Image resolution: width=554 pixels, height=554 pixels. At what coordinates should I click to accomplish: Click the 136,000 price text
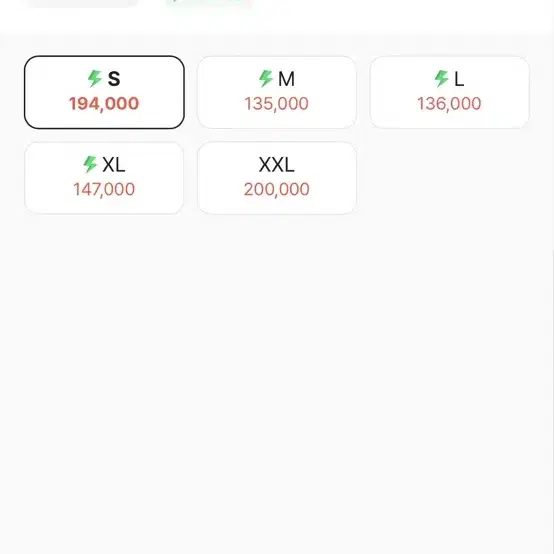(449, 104)
